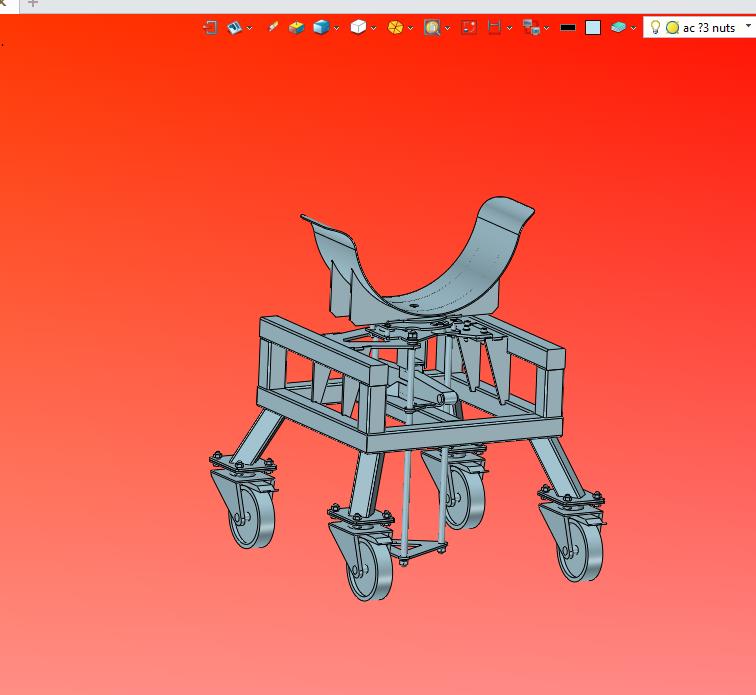The width and height of the screenshot is (756, 695).
Task: Open the view orientation dropdown arrow
Action: (249, 28)
